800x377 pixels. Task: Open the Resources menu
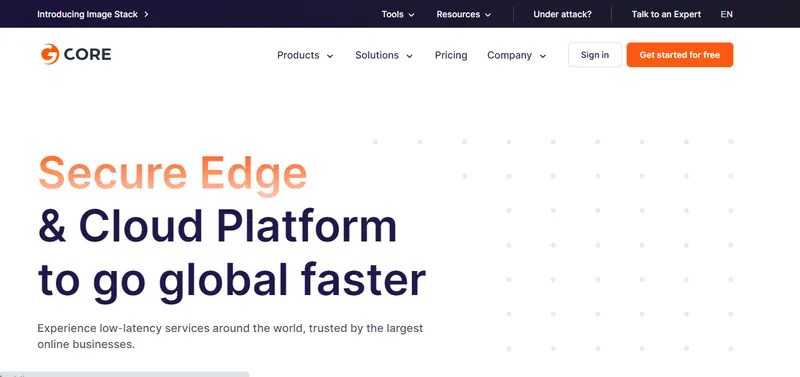point(463,14)
